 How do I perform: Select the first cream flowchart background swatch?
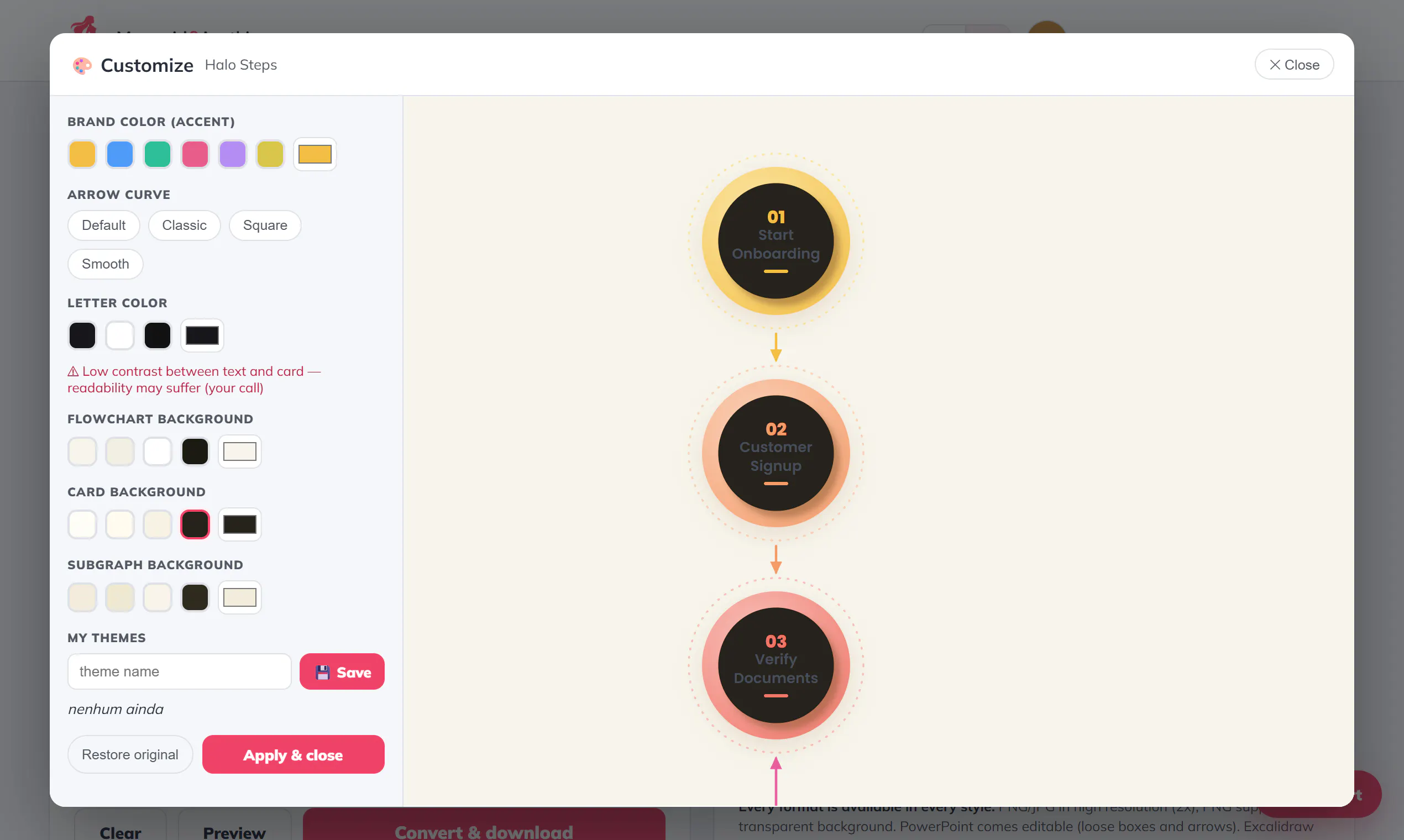click(x=82, y=452)
